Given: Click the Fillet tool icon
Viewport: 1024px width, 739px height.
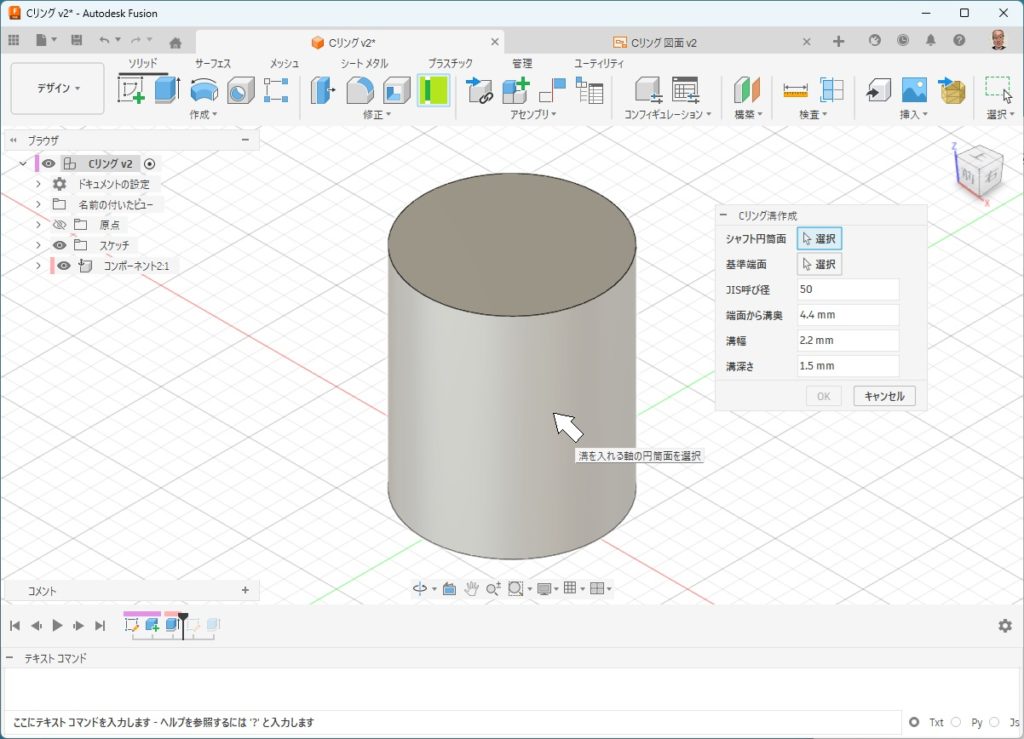Looking at the screenshot, I should point(360,90).
